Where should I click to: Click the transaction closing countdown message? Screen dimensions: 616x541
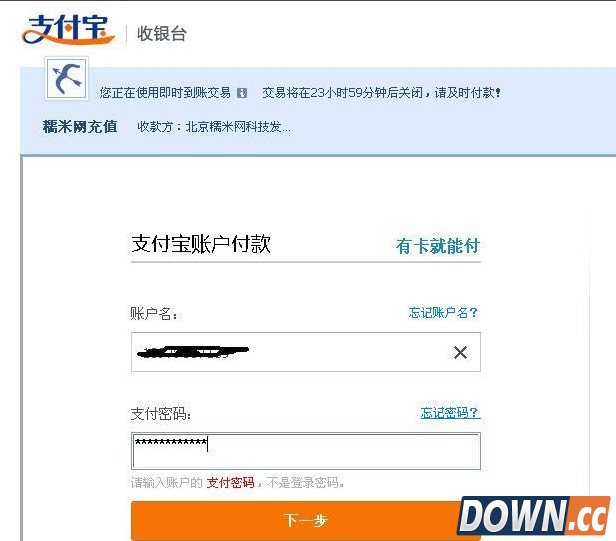pyautogui.click(x=381, y=93)
